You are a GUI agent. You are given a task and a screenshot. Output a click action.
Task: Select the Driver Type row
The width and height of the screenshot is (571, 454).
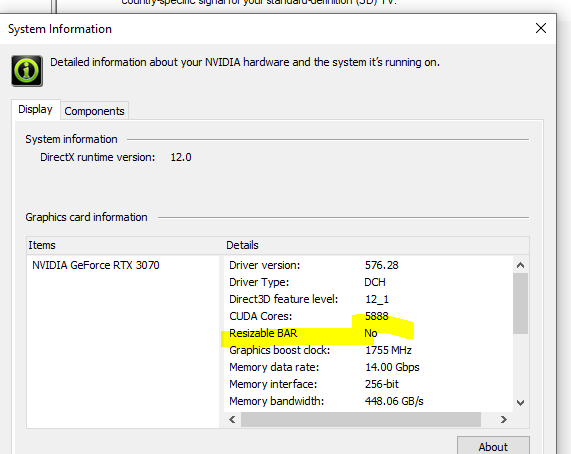[368, 282]
